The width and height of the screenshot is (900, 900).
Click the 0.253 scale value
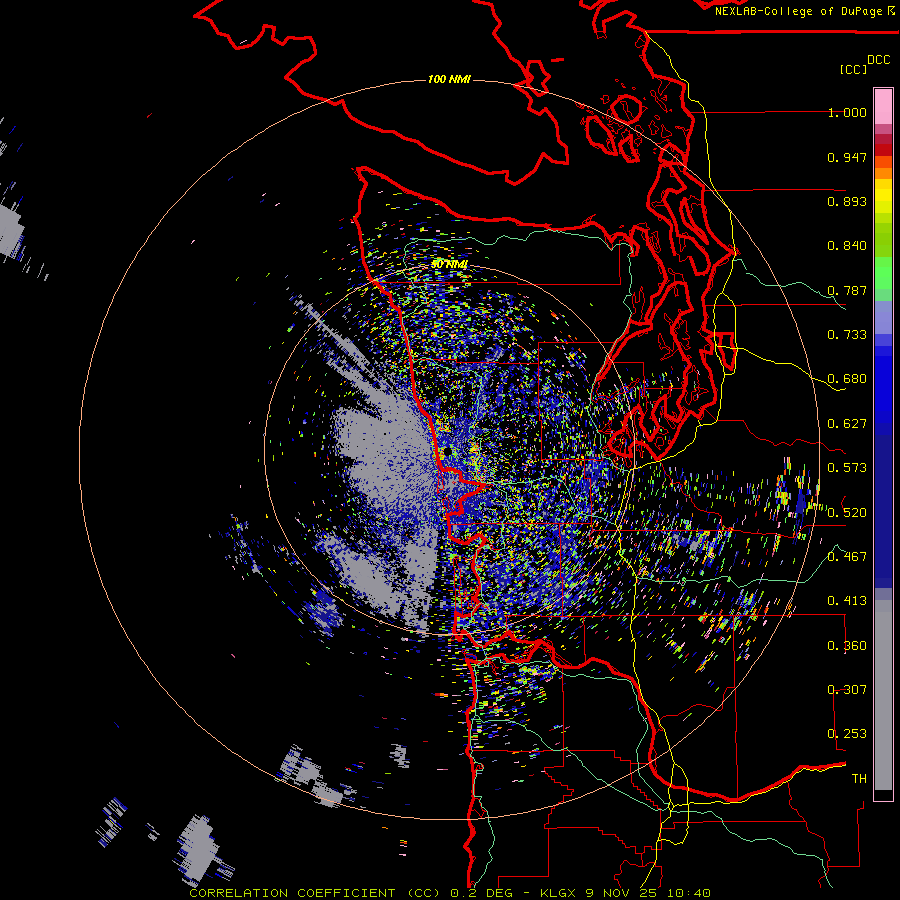pos(847,734)
